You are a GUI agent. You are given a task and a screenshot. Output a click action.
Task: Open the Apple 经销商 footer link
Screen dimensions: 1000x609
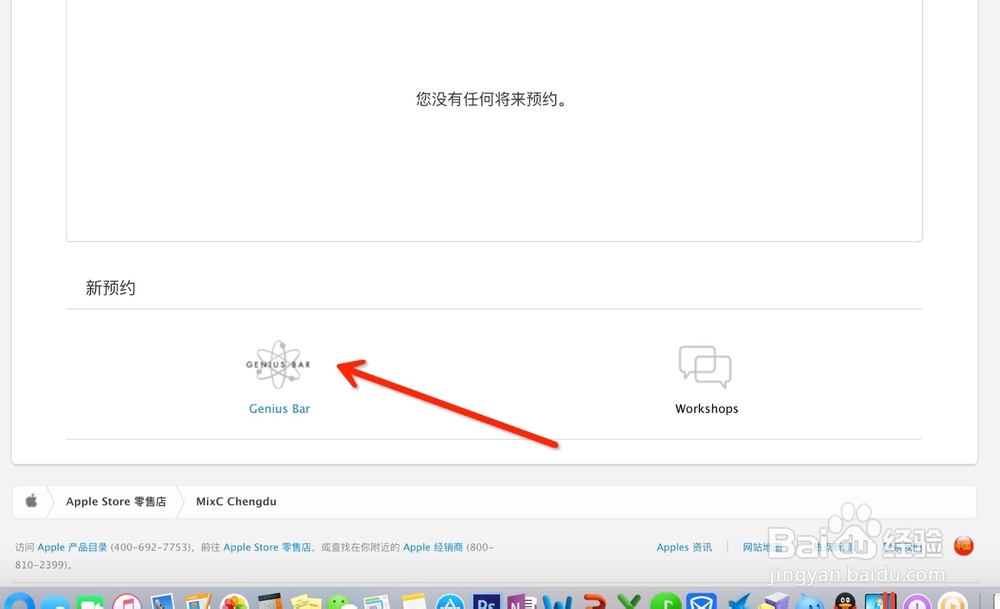[433, 547]
